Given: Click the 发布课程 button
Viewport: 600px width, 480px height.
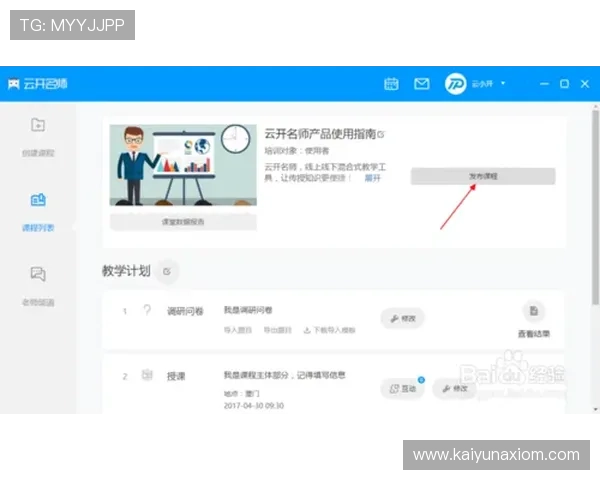Looking at the screenshot, I should tap(483, 176).
